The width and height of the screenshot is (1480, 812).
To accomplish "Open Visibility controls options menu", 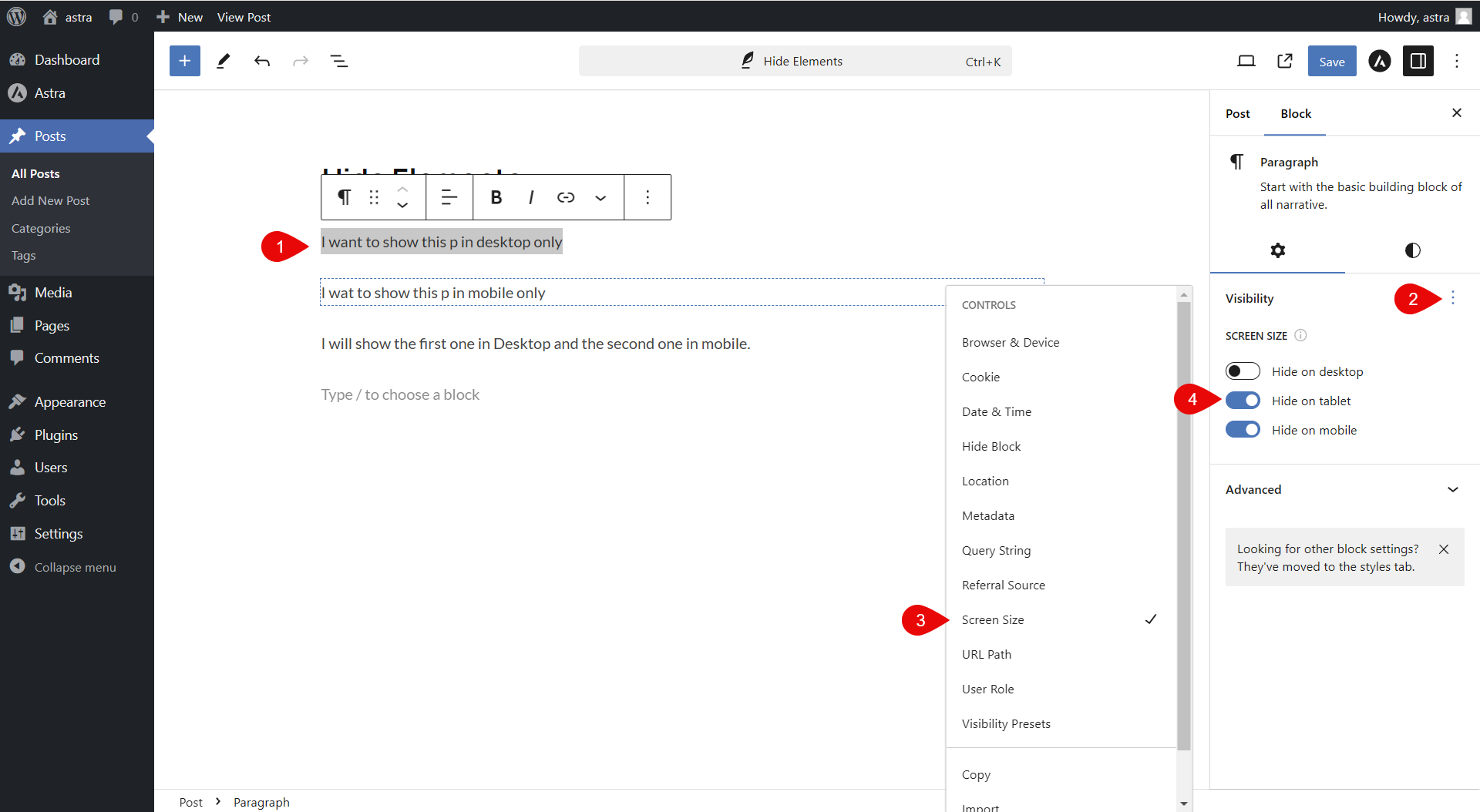I will point(1453,298).
